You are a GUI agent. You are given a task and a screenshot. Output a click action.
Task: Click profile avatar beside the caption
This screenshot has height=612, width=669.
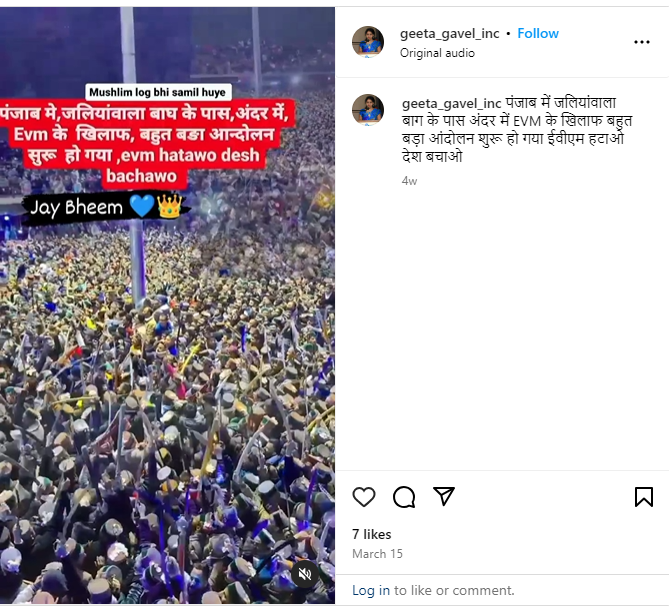point(368,110)
